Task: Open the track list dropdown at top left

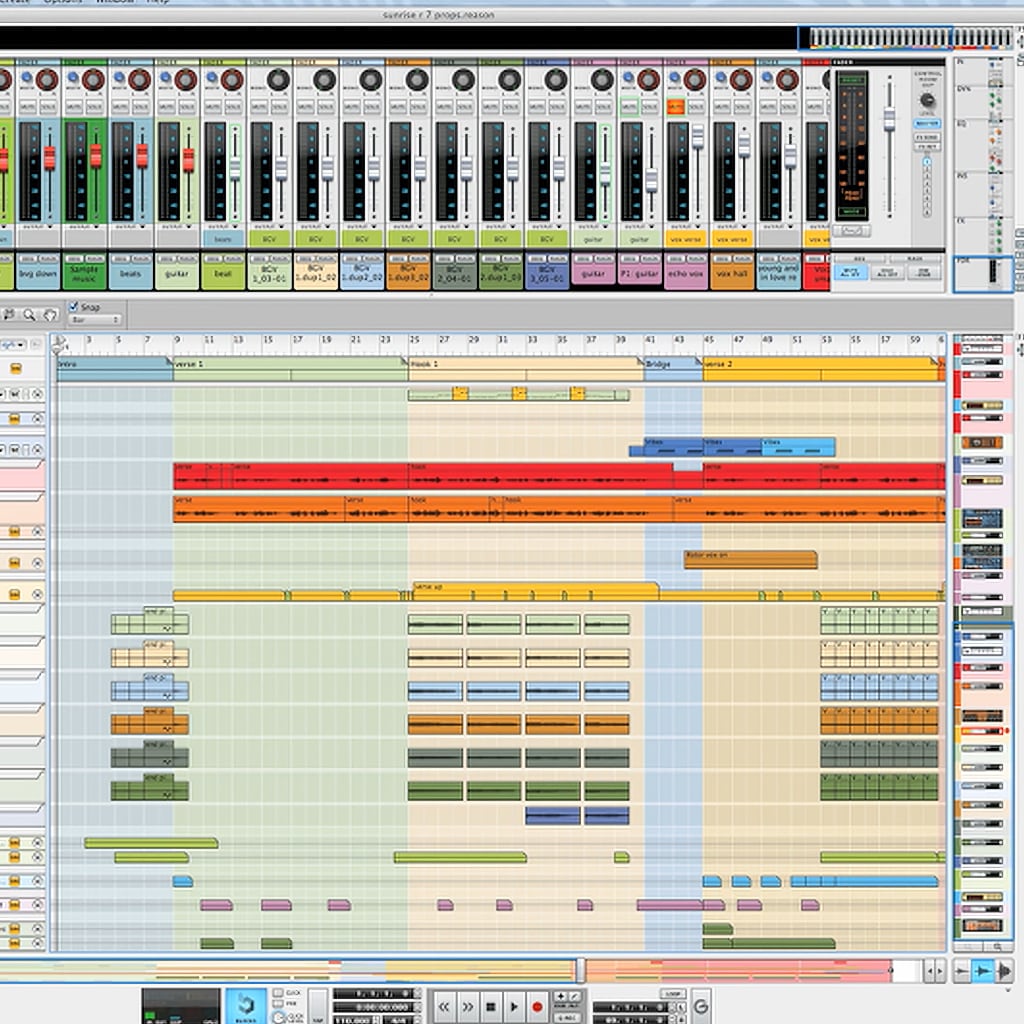Action: point(13,344)
